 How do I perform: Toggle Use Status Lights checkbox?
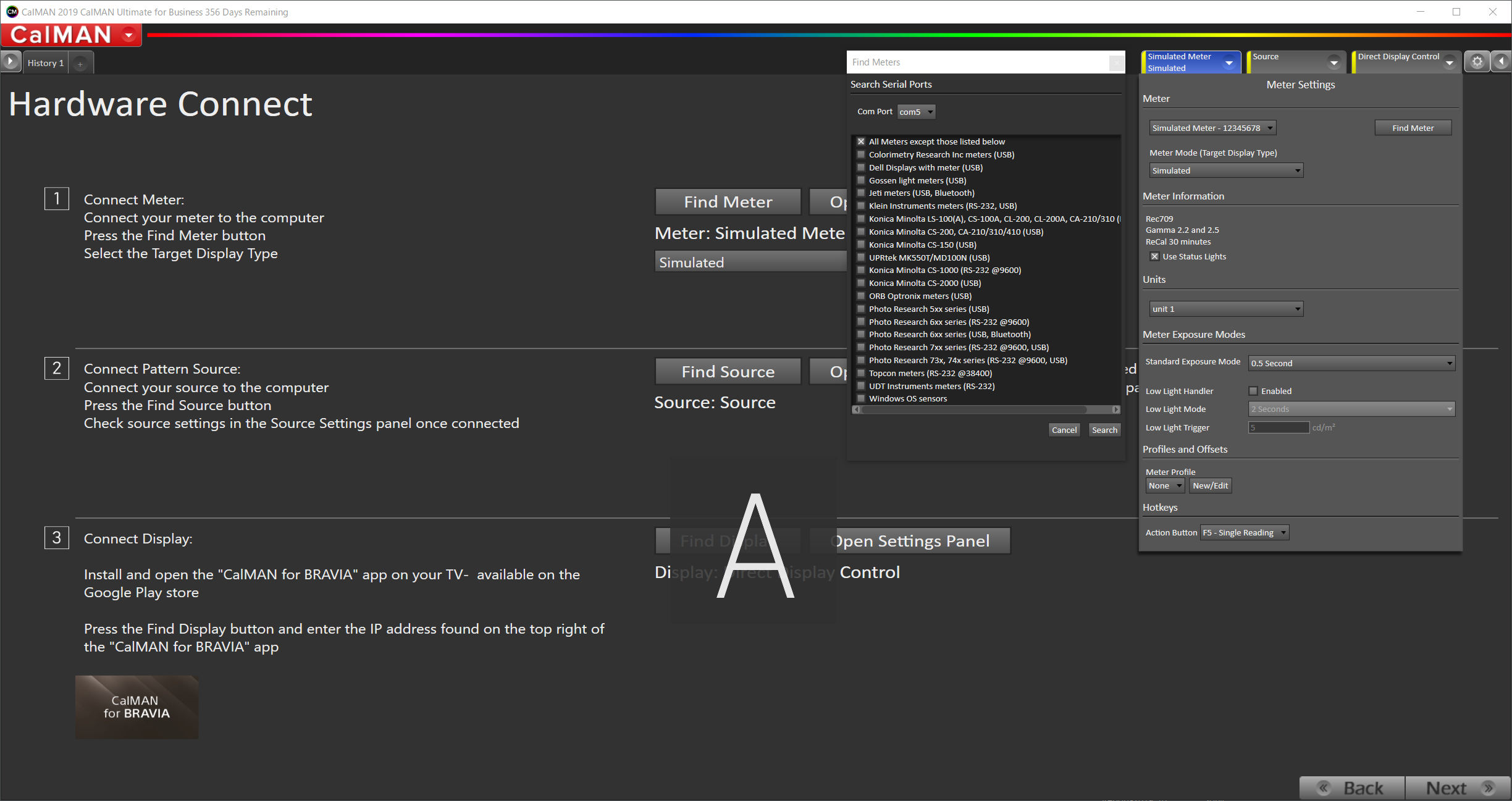click(x=1154, y=256)
